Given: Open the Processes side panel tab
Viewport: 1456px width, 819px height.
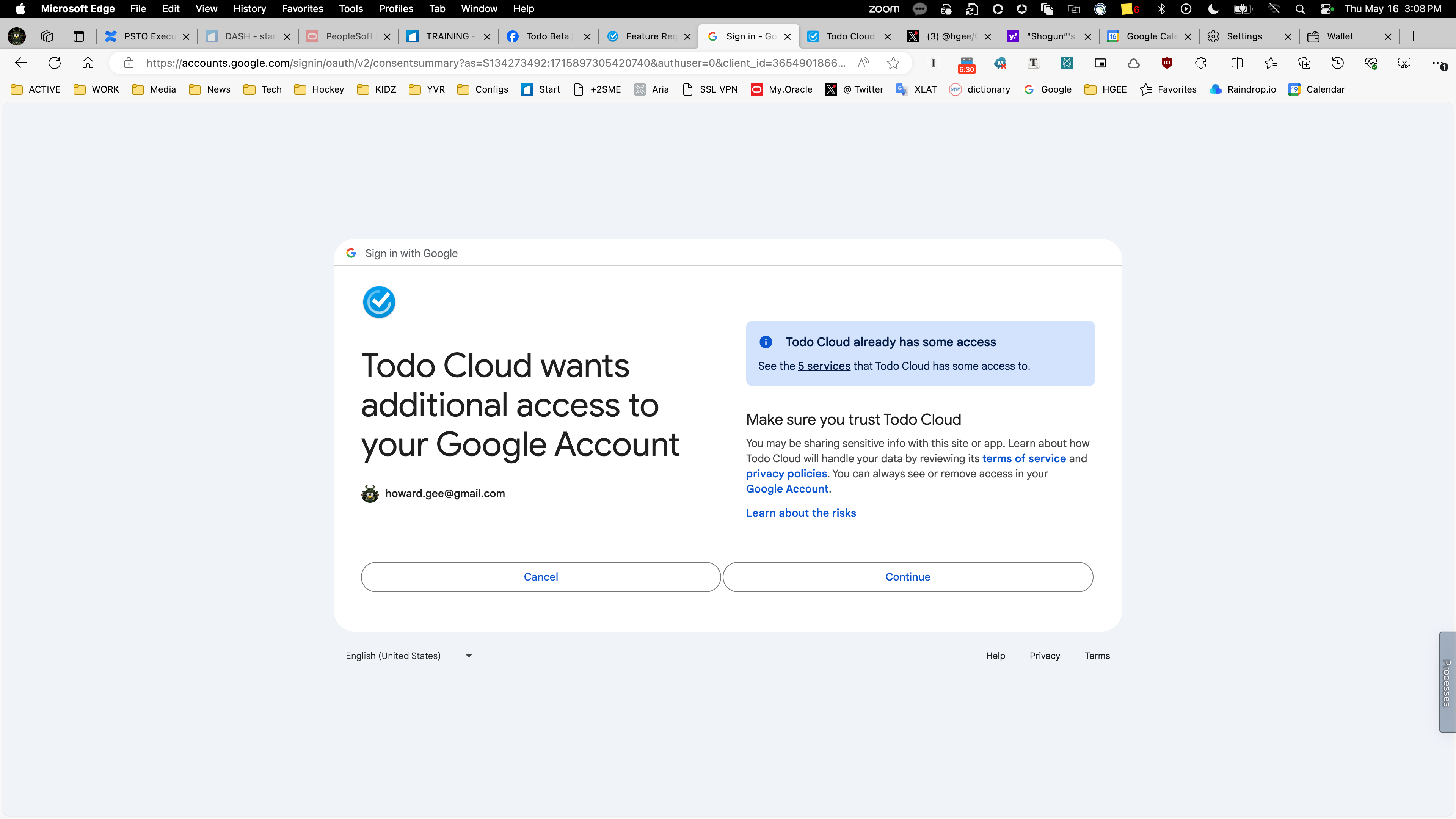Looking at the screenshot, I should (x=1447, y=682).
